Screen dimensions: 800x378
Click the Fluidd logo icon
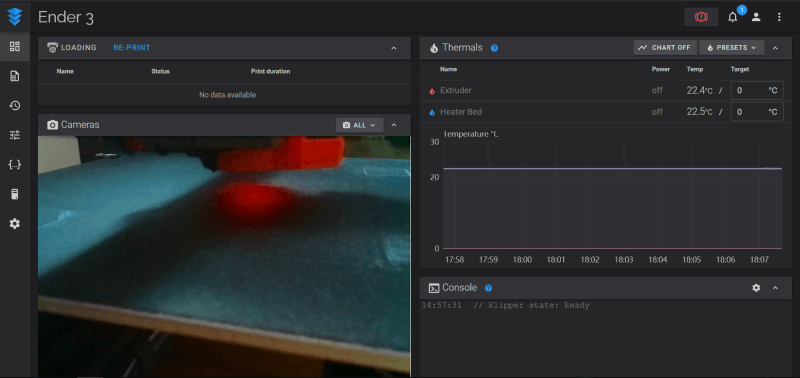[15, 17]
